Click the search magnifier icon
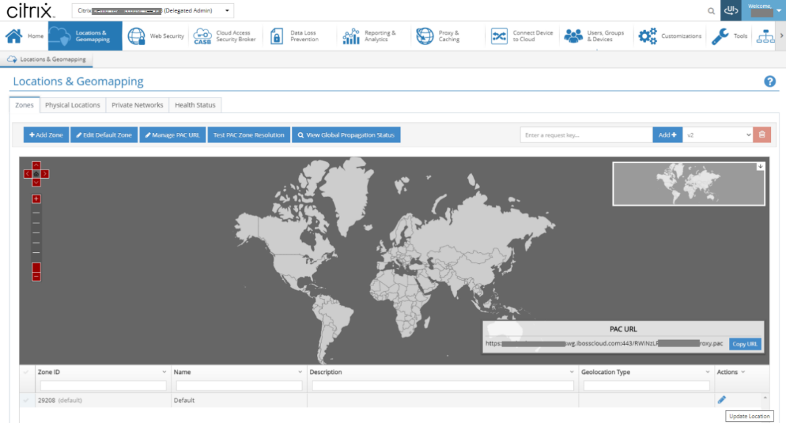The width and height of the screenshot is (786, 424). tap(711, 11)
